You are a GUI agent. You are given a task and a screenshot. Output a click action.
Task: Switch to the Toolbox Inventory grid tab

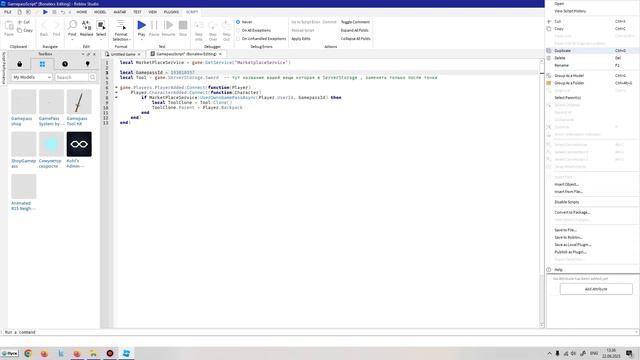click(42, 64)
